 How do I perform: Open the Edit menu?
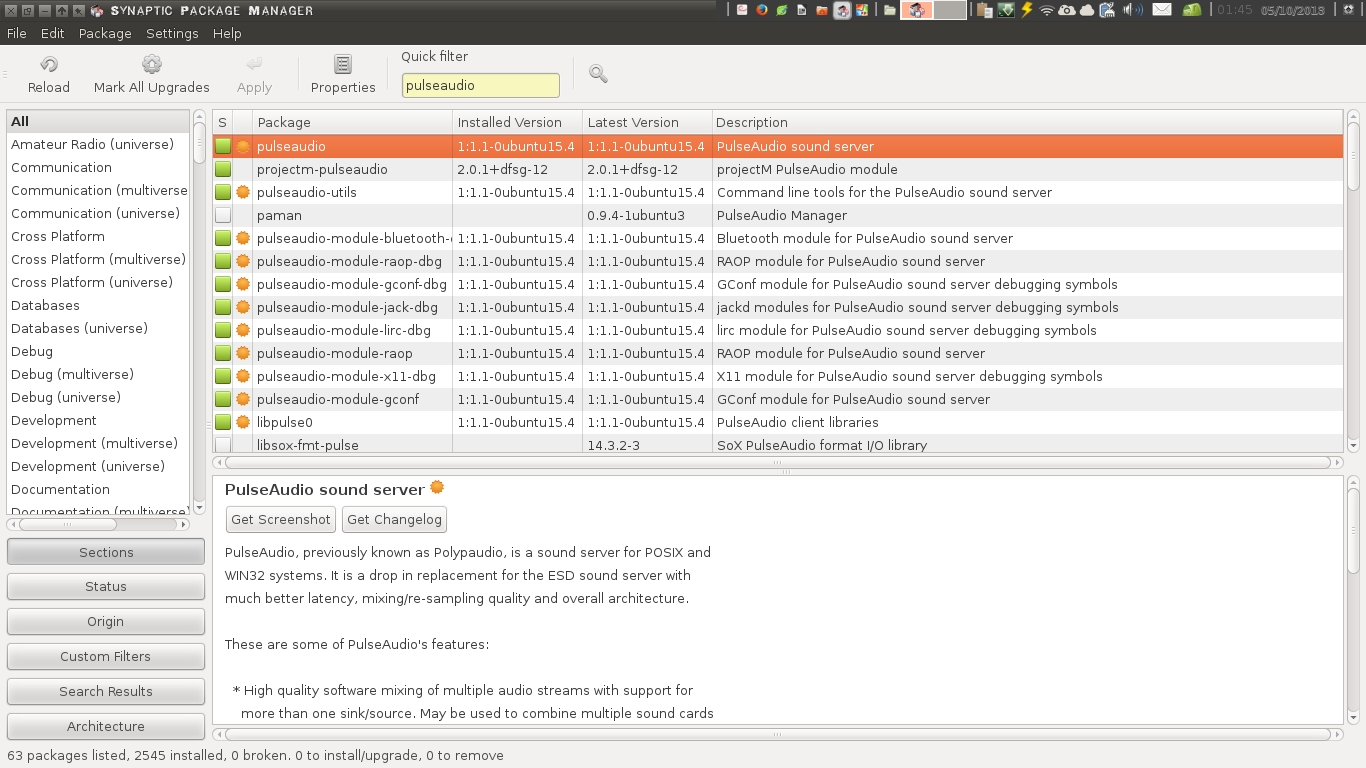coord(52,33)
